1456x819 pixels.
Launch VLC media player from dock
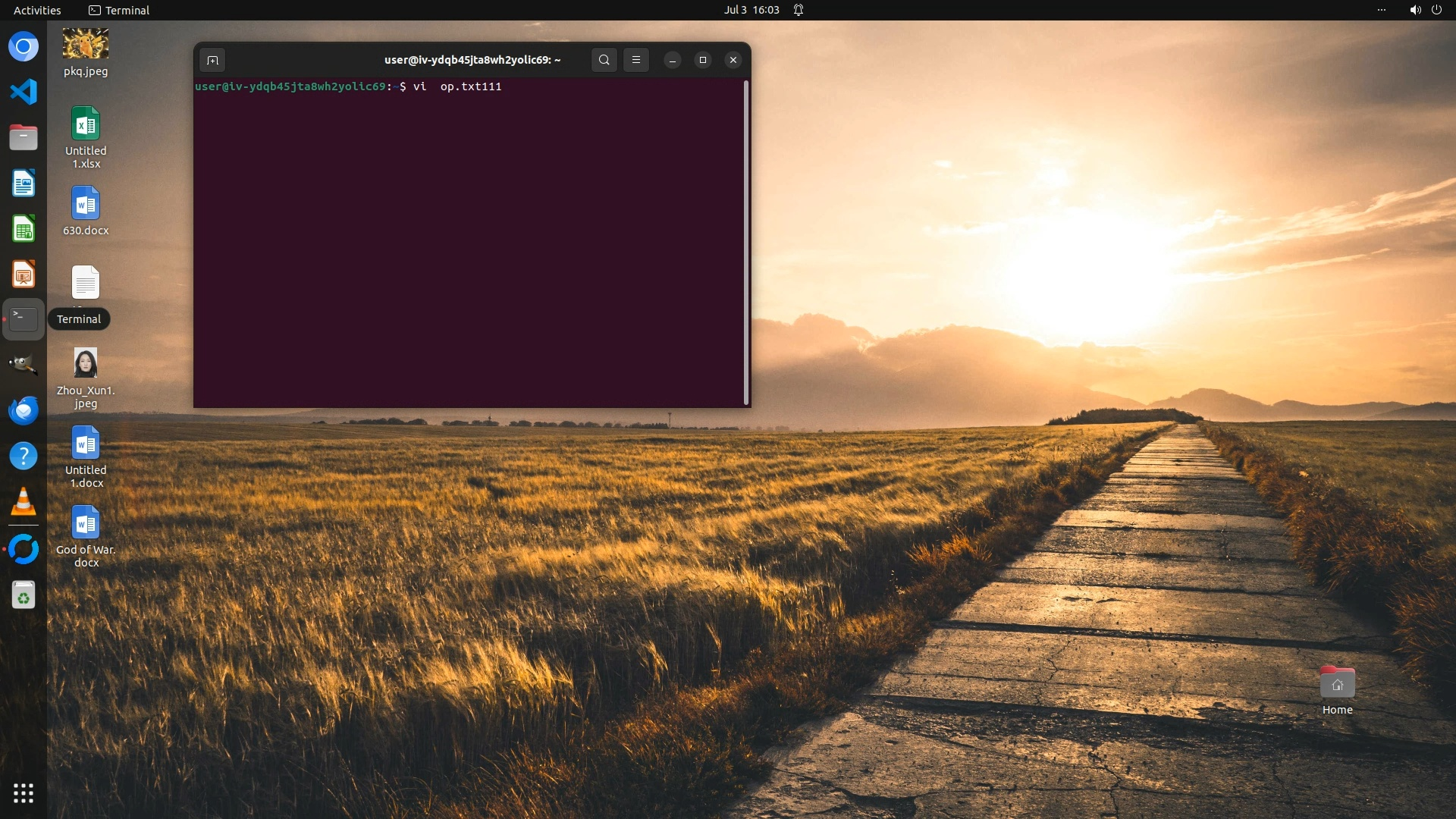coord(24,501)
